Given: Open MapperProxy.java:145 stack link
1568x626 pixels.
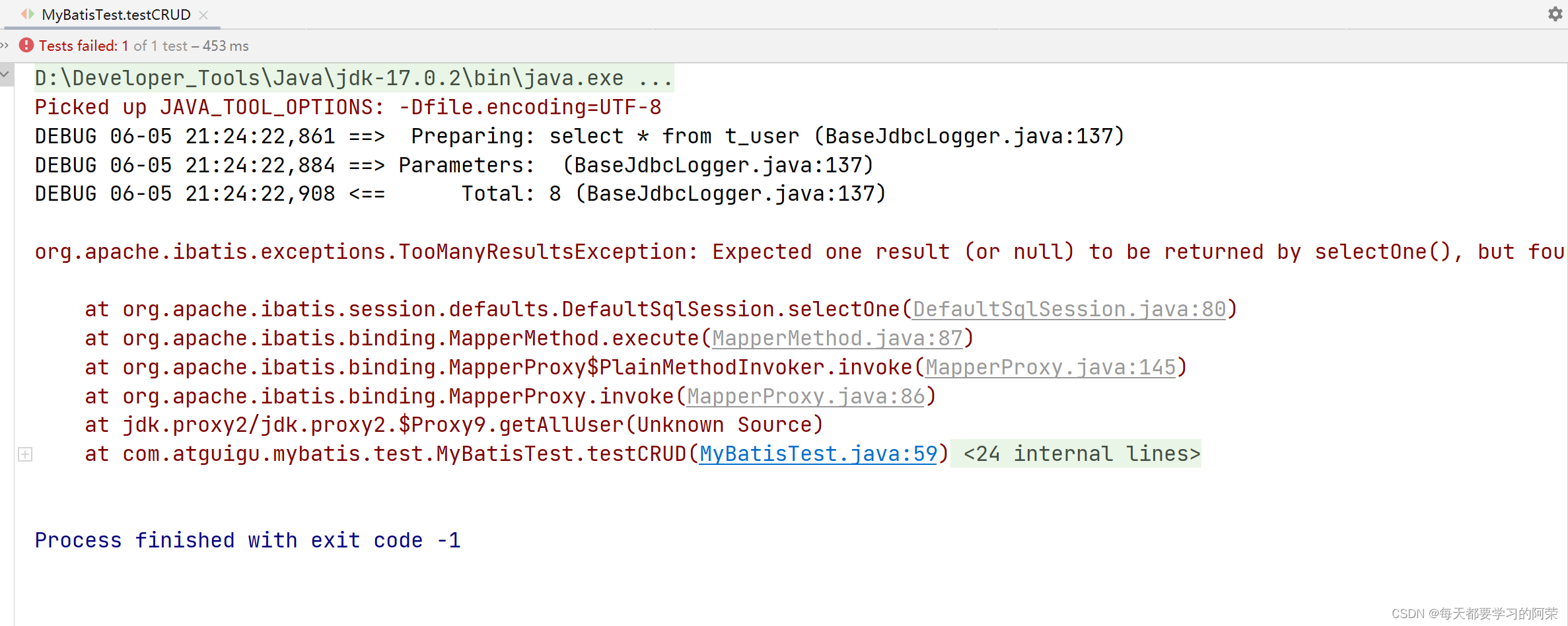Looking at the screenshot, I should click(x=1050, y=367).
